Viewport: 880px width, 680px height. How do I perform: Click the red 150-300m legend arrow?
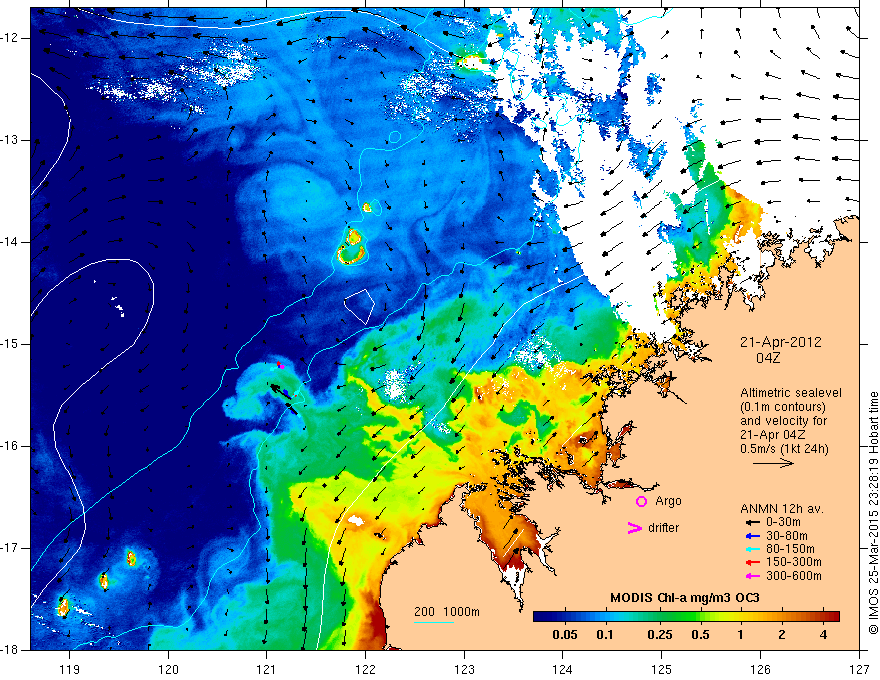coord(751,563)
